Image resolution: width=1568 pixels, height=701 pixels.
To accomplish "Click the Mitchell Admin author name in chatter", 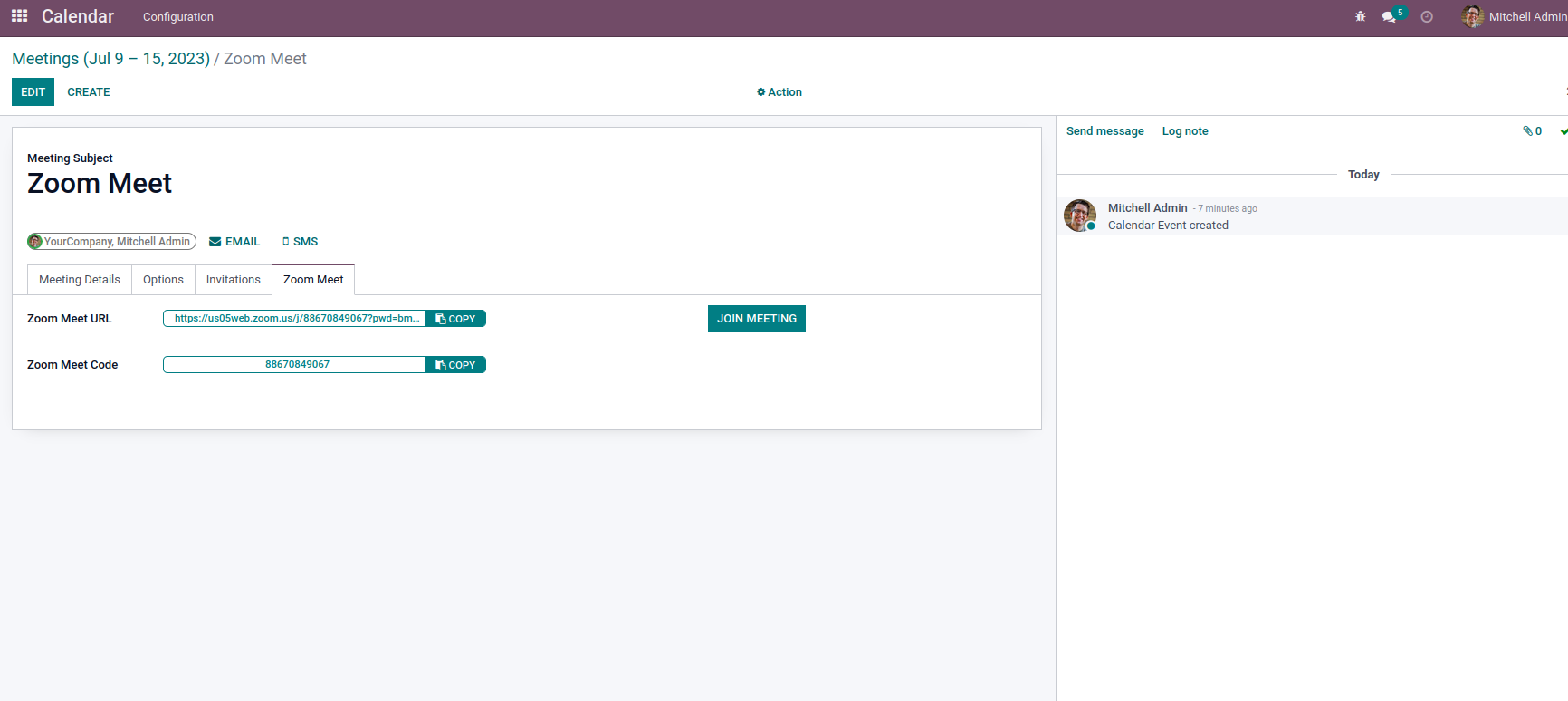I will (x=1147, y=208).
